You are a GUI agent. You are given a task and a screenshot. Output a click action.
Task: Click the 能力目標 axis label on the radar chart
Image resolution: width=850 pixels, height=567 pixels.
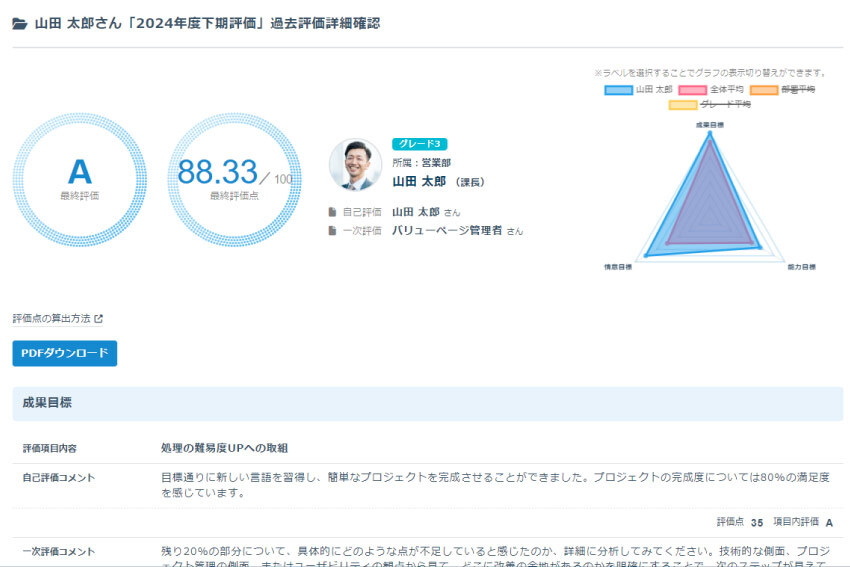tap(802, 267)
